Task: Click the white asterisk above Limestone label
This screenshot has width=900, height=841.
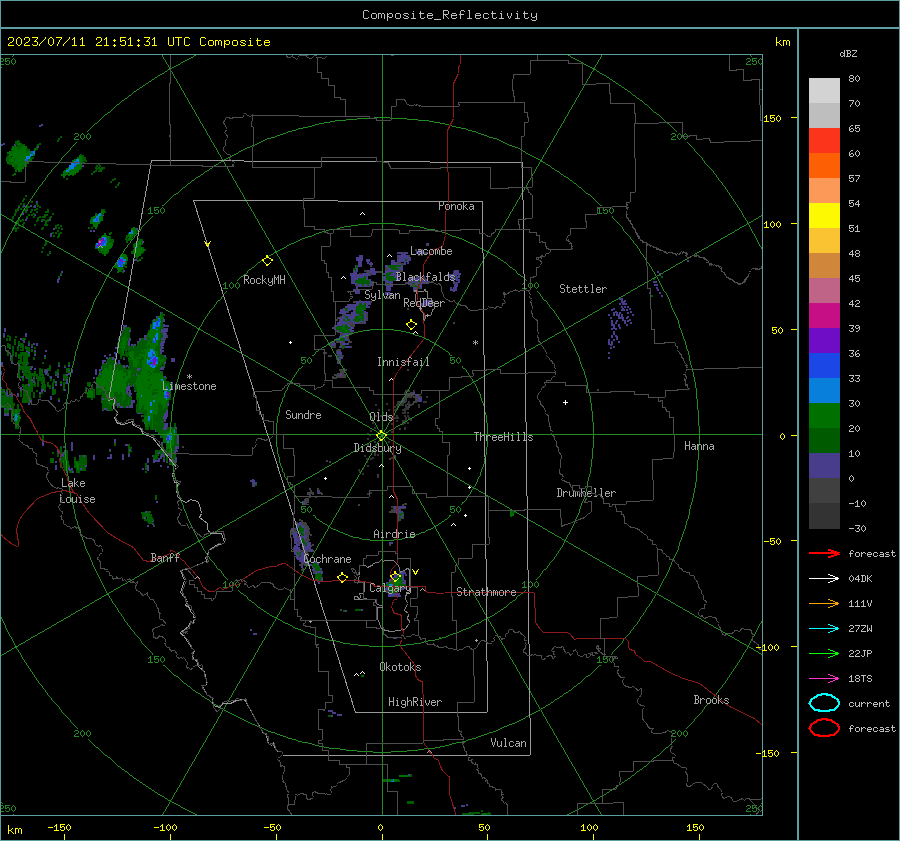Action: click(x=189, y=377)
